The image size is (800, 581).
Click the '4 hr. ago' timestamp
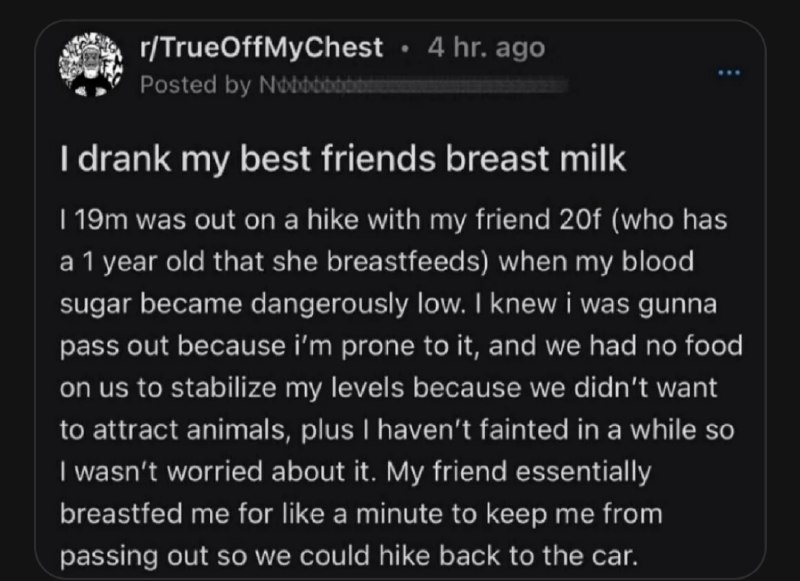[486, 48]
